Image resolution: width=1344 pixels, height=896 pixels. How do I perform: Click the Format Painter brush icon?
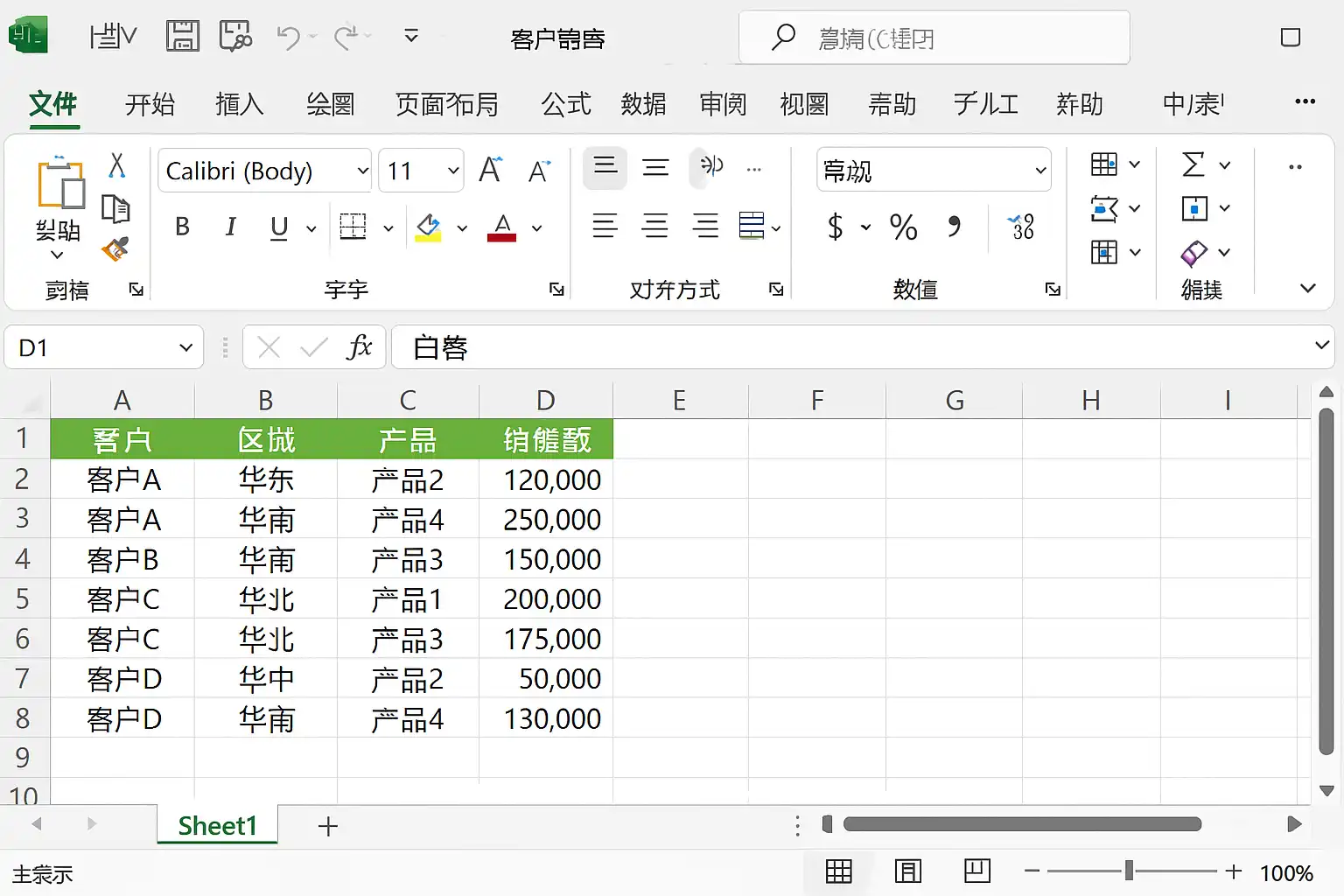coord(115,250)
